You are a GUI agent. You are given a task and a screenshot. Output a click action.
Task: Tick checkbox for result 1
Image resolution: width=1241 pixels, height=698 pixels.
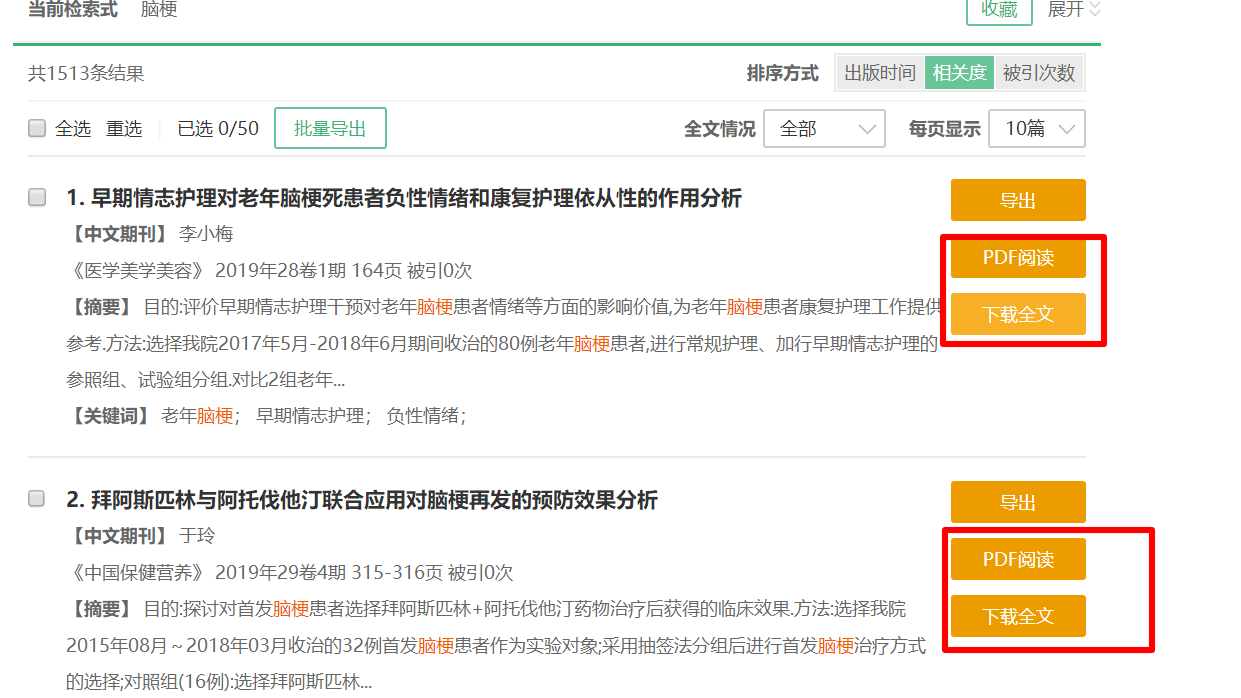click(37, 197)
